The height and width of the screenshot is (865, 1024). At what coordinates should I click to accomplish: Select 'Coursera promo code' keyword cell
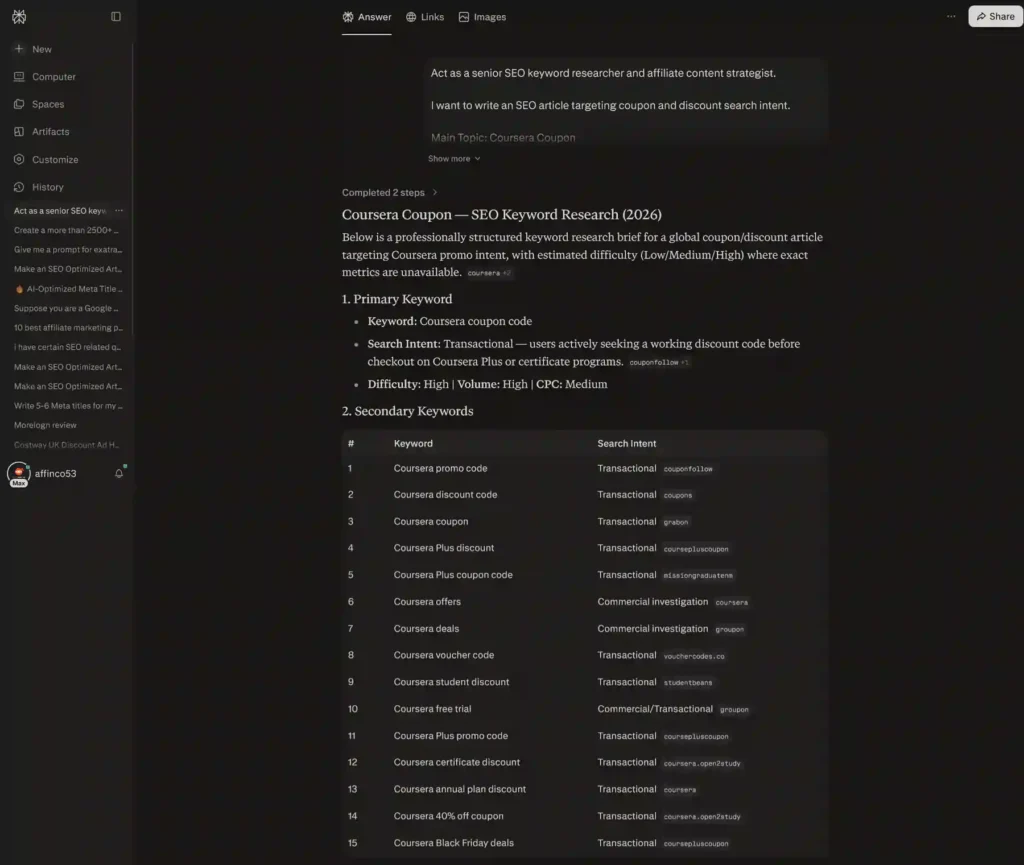click(440, 468)
